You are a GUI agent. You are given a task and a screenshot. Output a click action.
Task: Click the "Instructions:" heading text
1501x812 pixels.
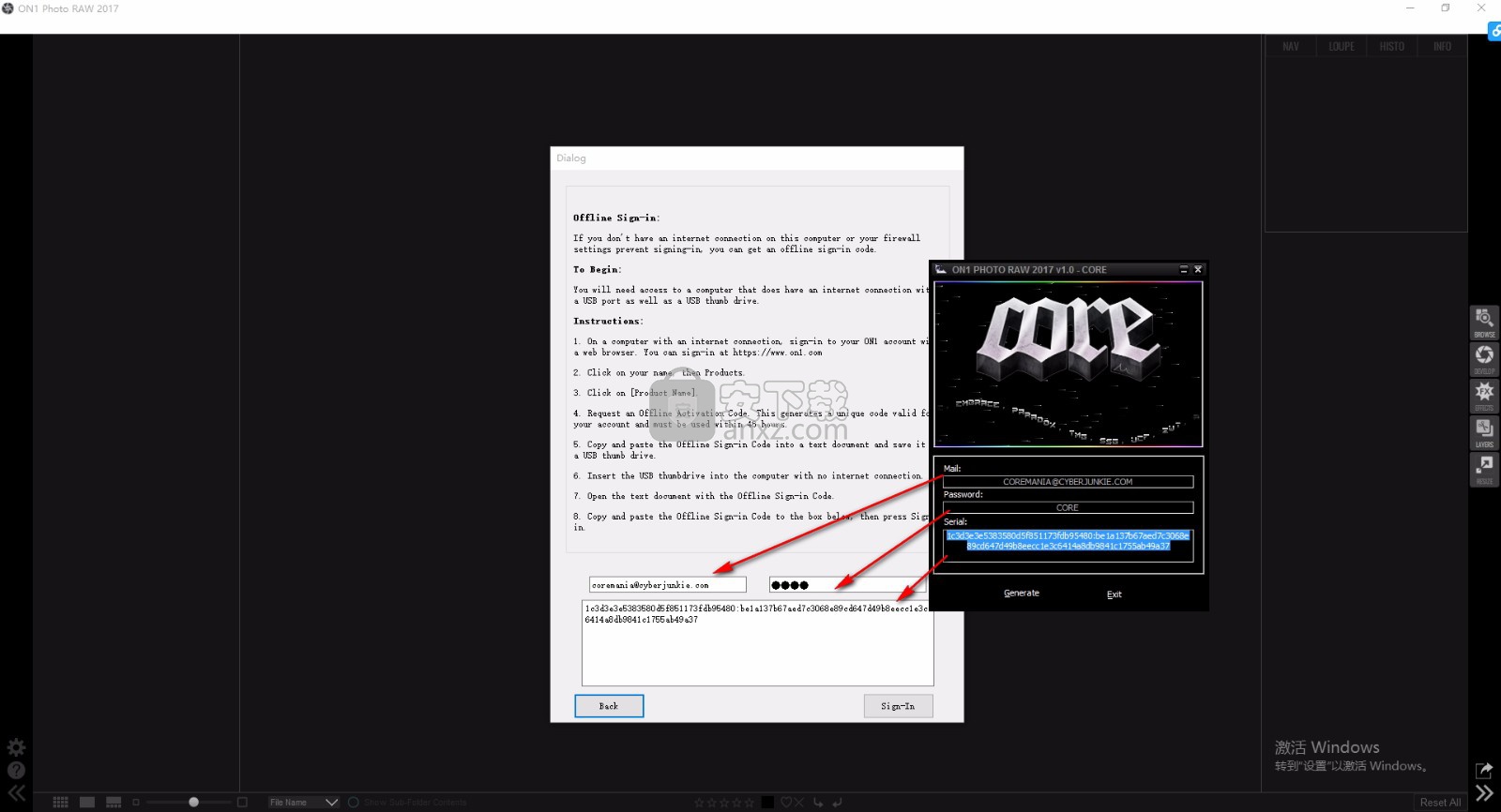pyautogui.click(x=608, y=322)
